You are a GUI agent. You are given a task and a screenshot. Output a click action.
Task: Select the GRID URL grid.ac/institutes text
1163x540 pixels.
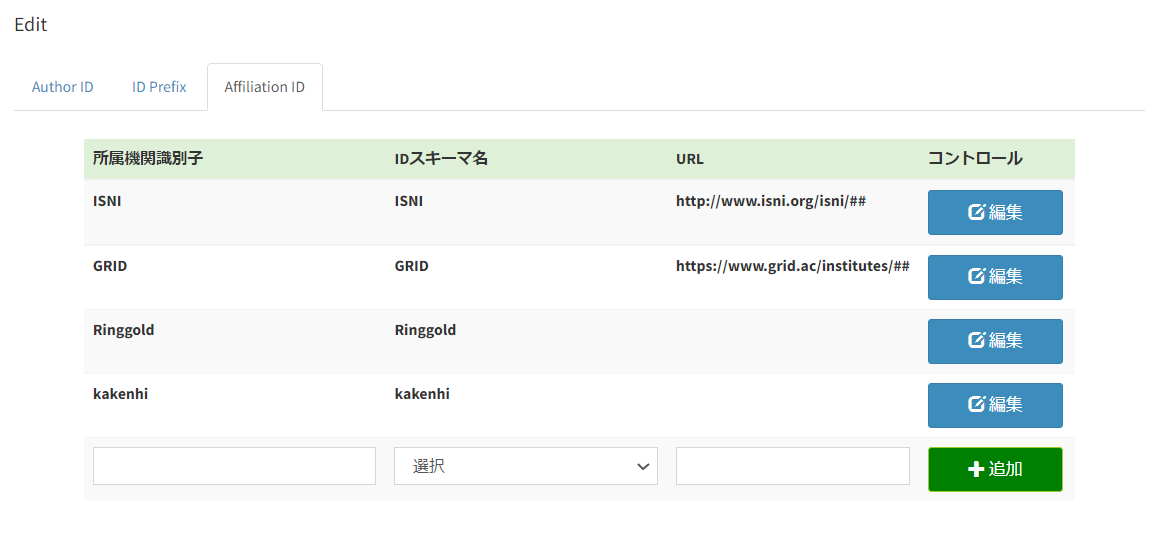pos(792,266)
